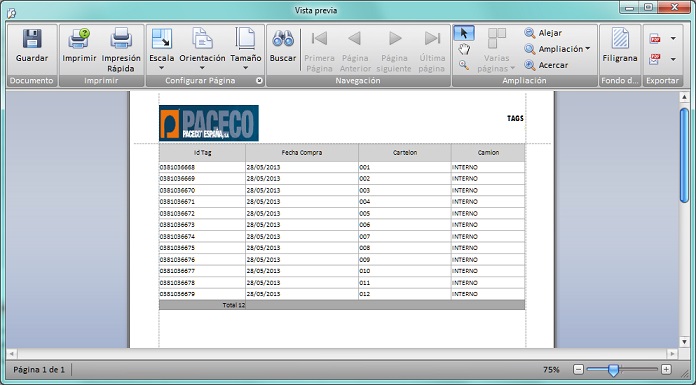This screenshot has height=385, width=696.
Task: Click the scroll up arrow
Action: [x=684, y=97]
